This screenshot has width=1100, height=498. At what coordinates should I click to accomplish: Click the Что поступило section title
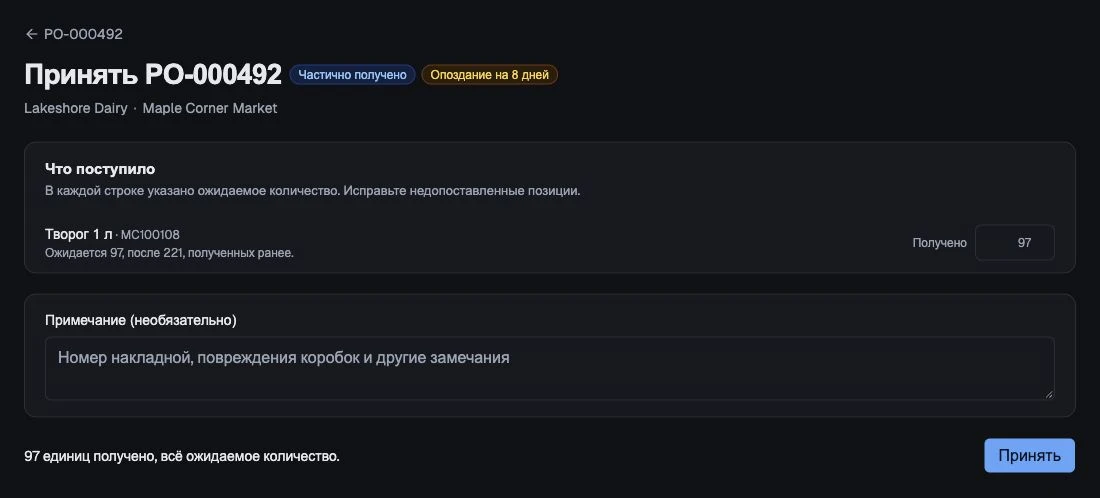pos(100,169)
